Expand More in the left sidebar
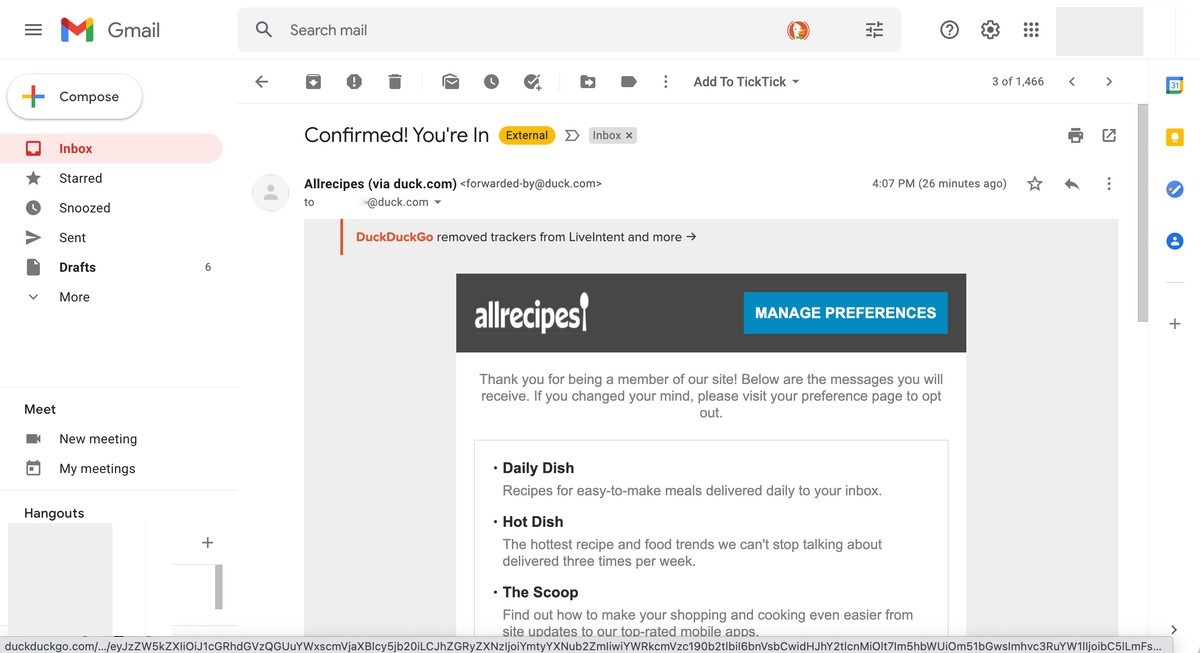Image resolution: width=1200 pixels, height=653 pixels. tap(74, 297)
